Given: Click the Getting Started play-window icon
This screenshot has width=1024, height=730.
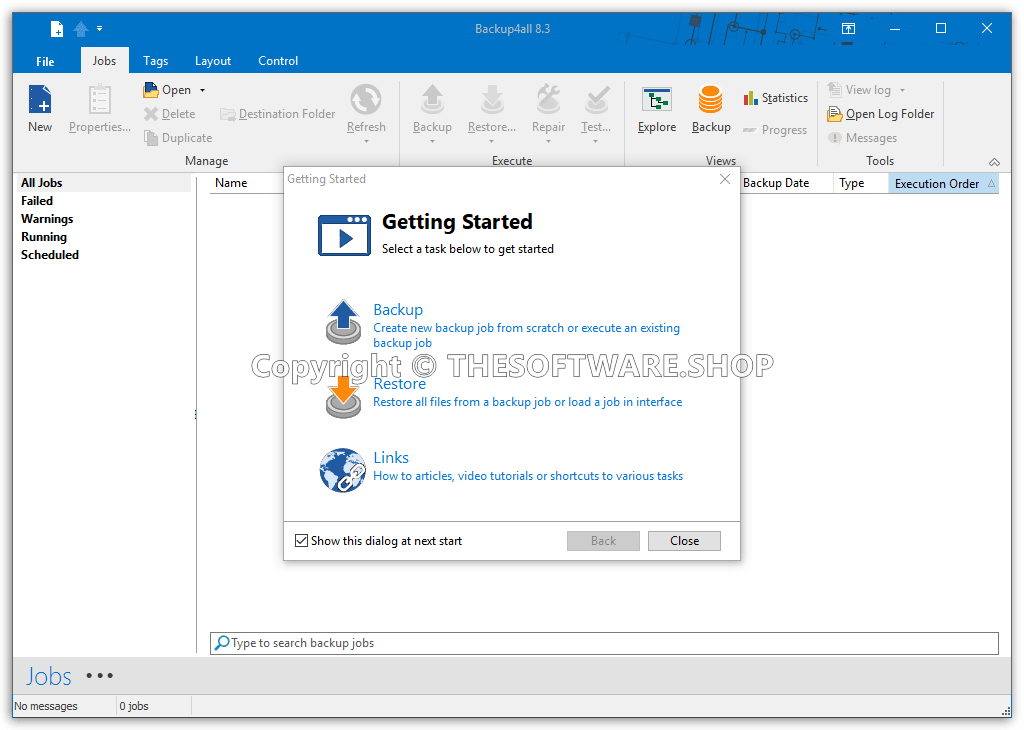Looking at the screenshot, I should click(x=344, y=235).
